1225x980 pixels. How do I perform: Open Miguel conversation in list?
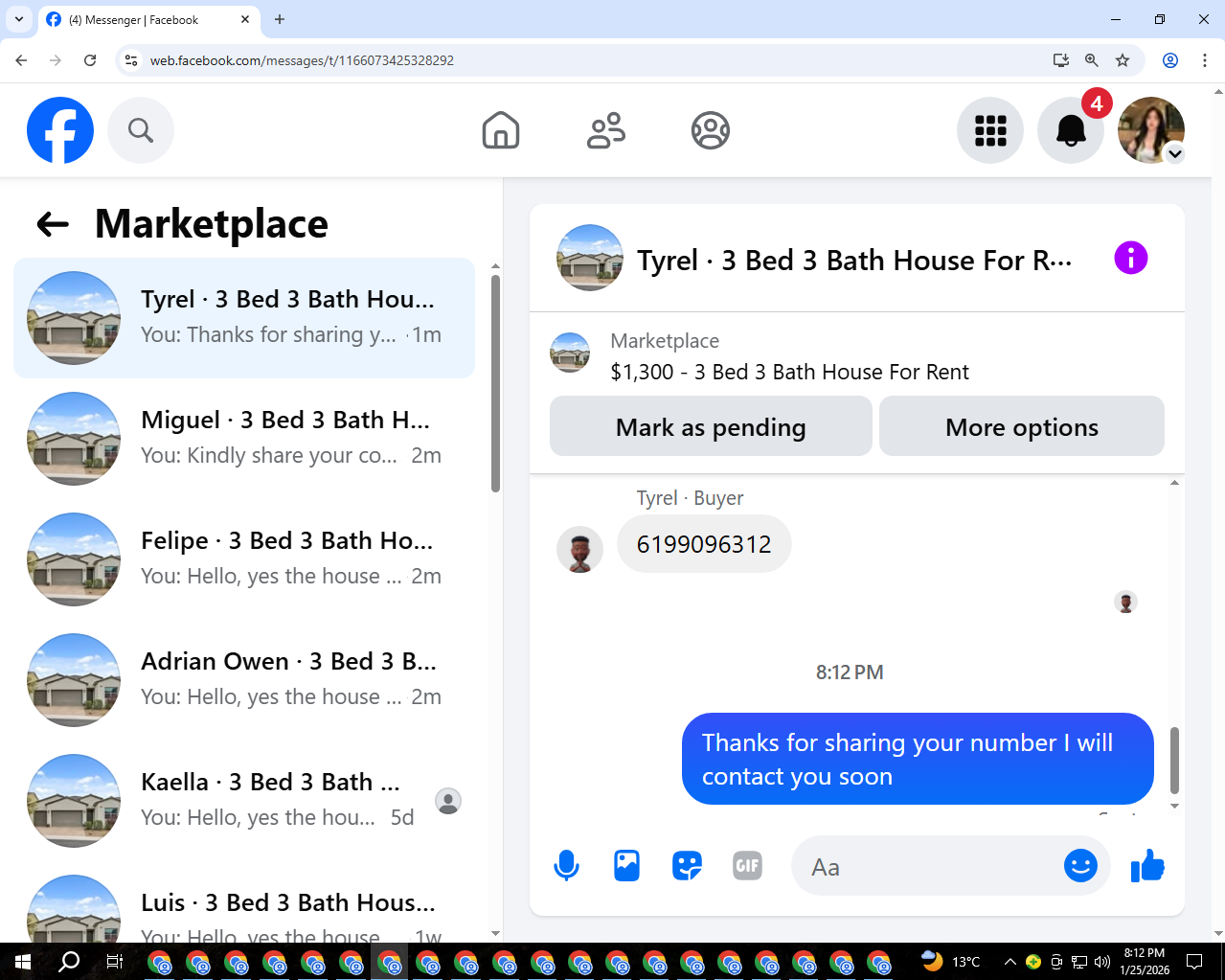point(244,439)
